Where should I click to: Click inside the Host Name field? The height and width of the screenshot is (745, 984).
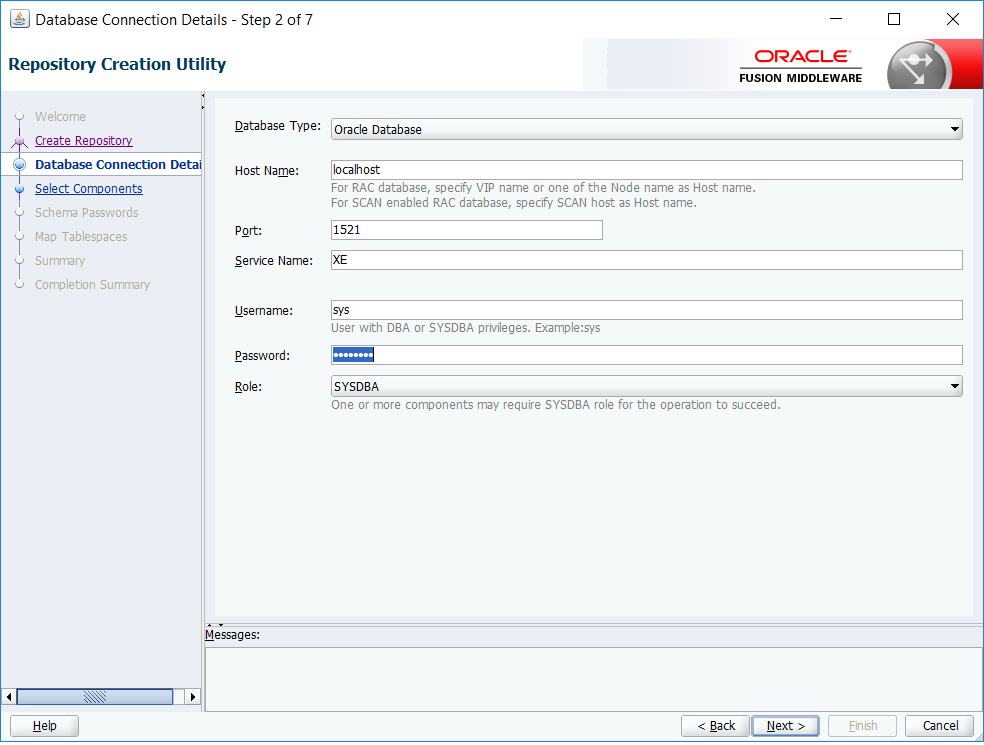[x=640, y=169]
